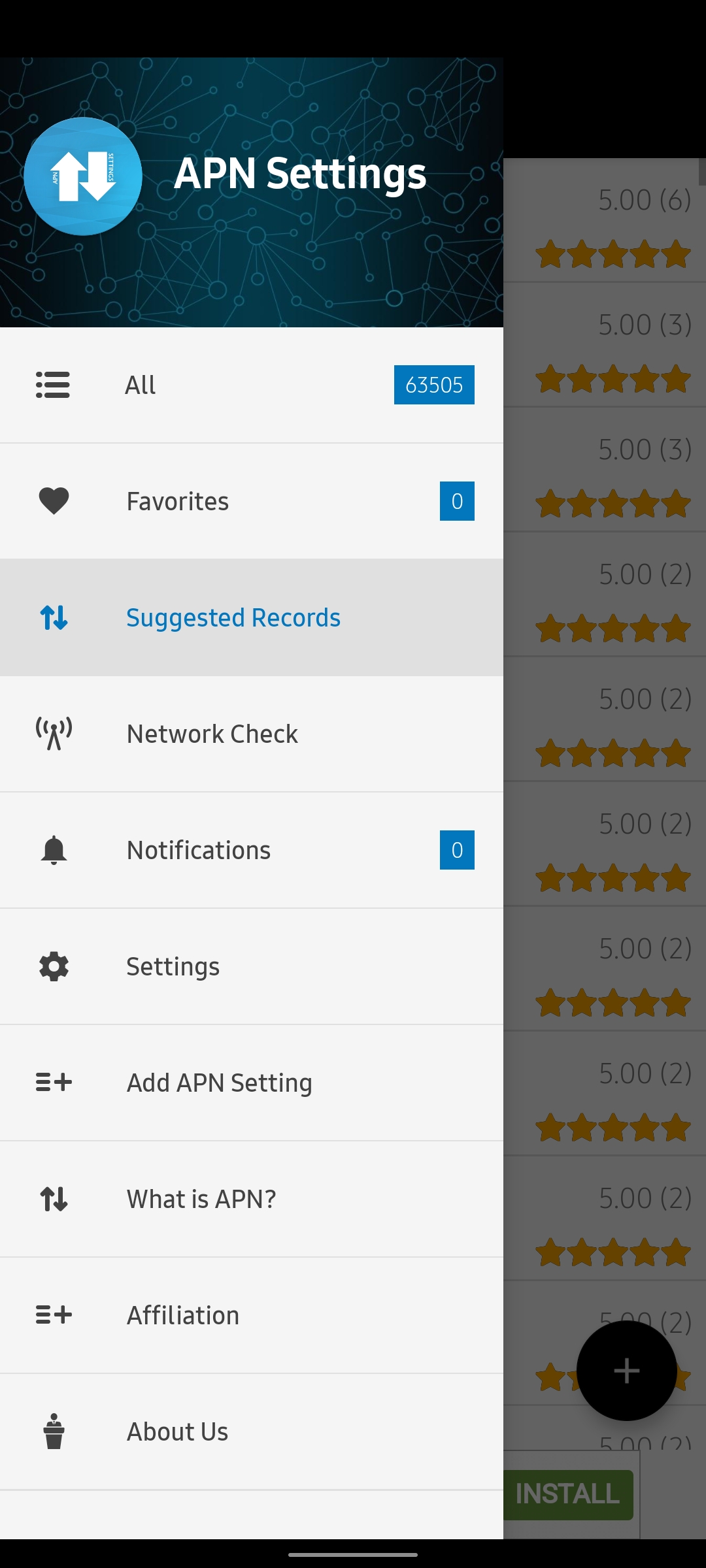706x1568 pixels.
Task: Tap the gear icon for Settings
Action: 54,966
